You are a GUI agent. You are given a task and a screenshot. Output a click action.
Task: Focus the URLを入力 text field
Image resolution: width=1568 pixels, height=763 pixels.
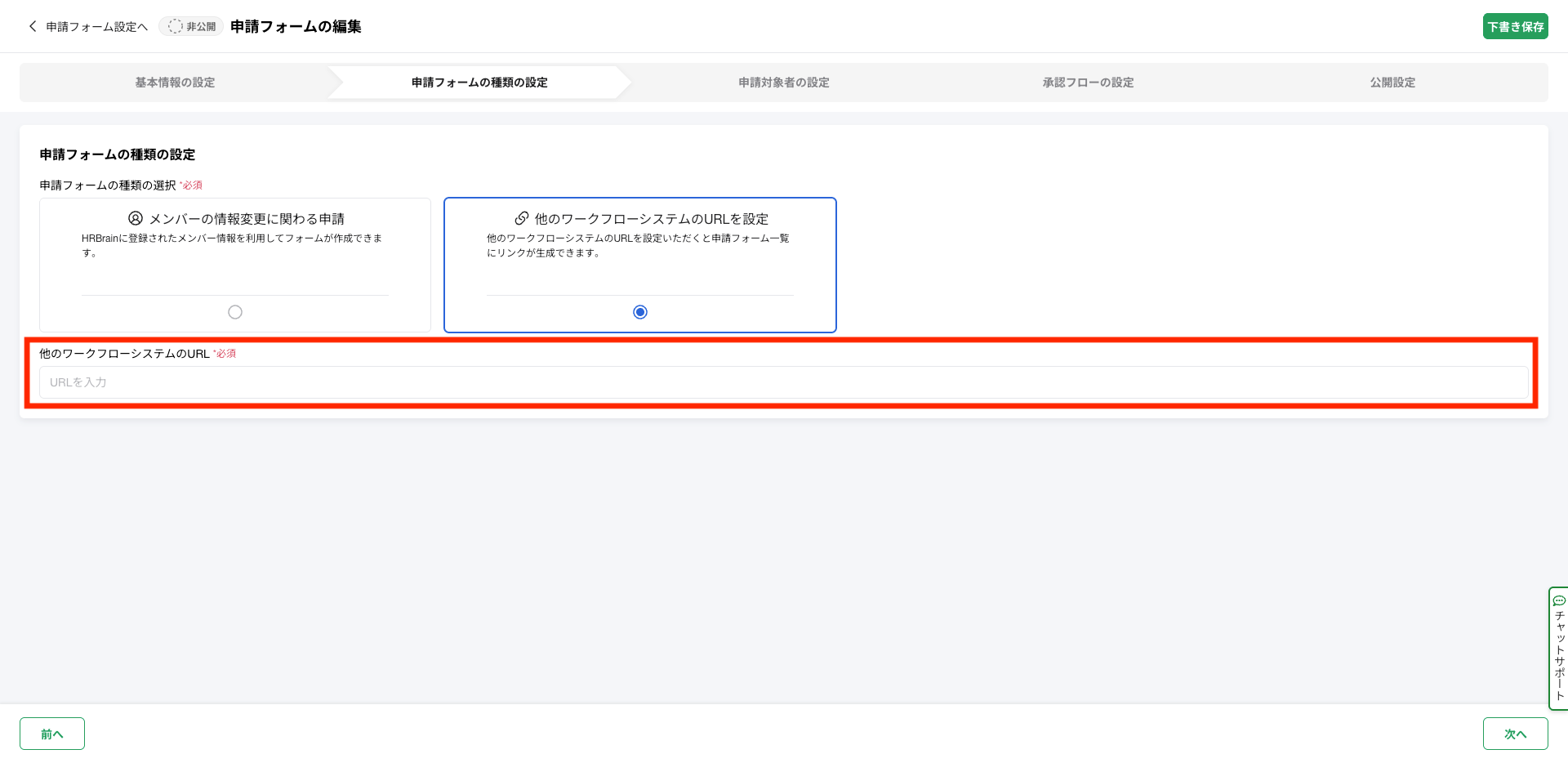coord(783,382)
